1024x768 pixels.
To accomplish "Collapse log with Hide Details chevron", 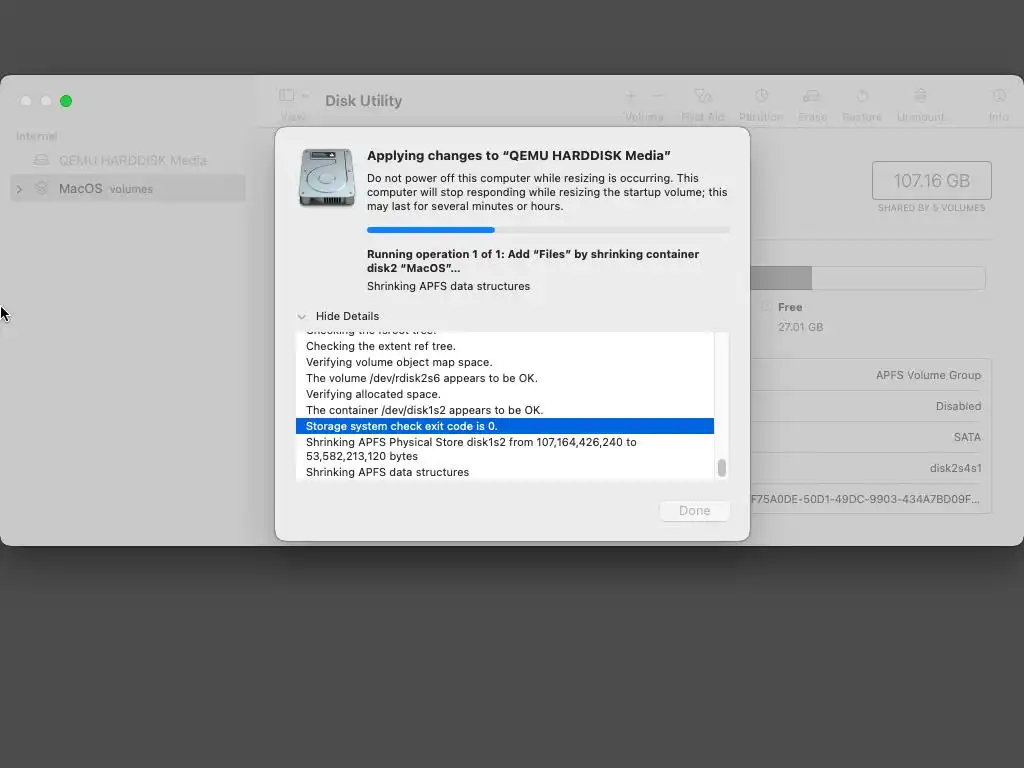I will pyautogui.click(x=301, y=317).
